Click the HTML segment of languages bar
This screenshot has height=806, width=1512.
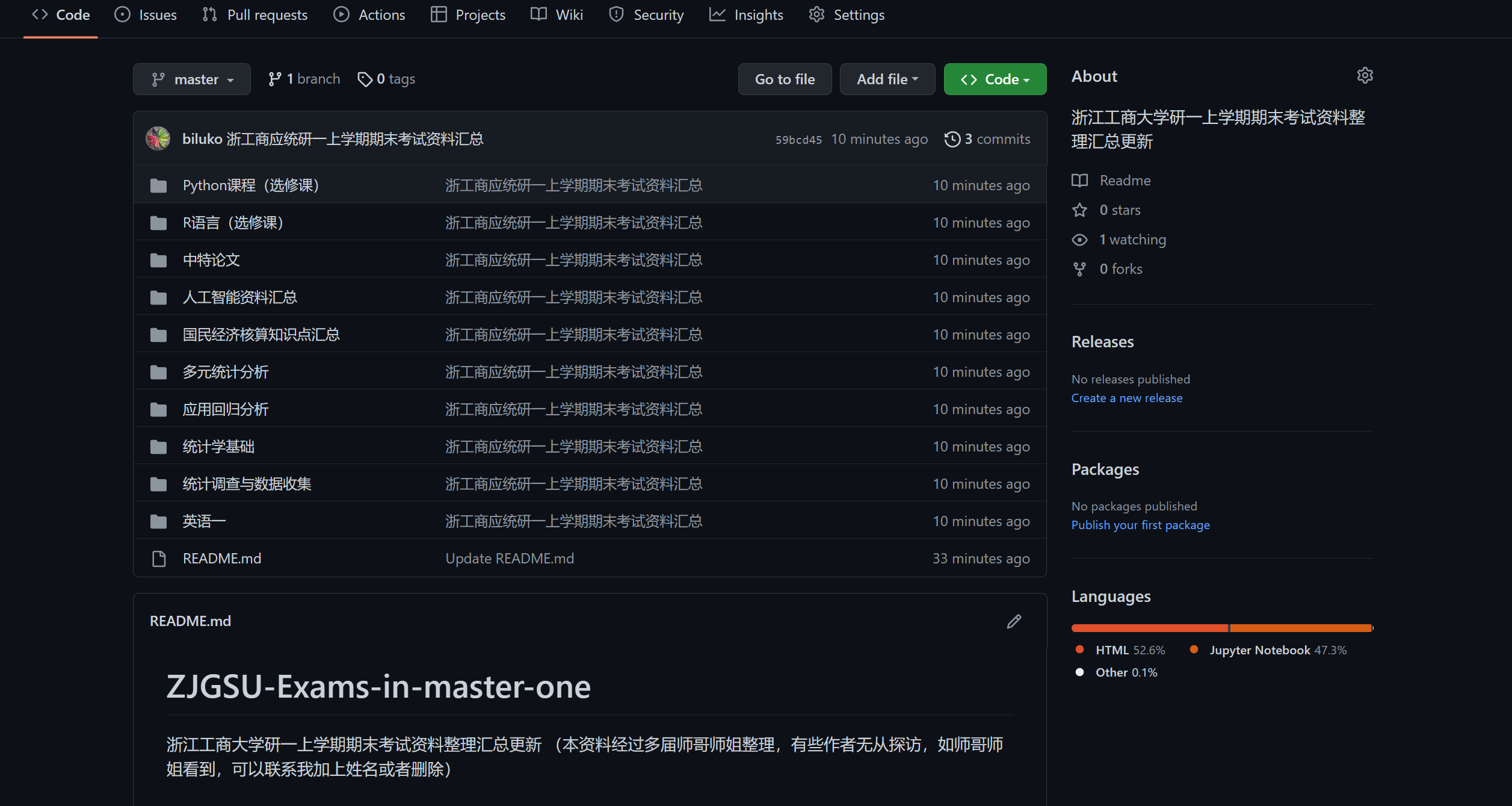1149,628
